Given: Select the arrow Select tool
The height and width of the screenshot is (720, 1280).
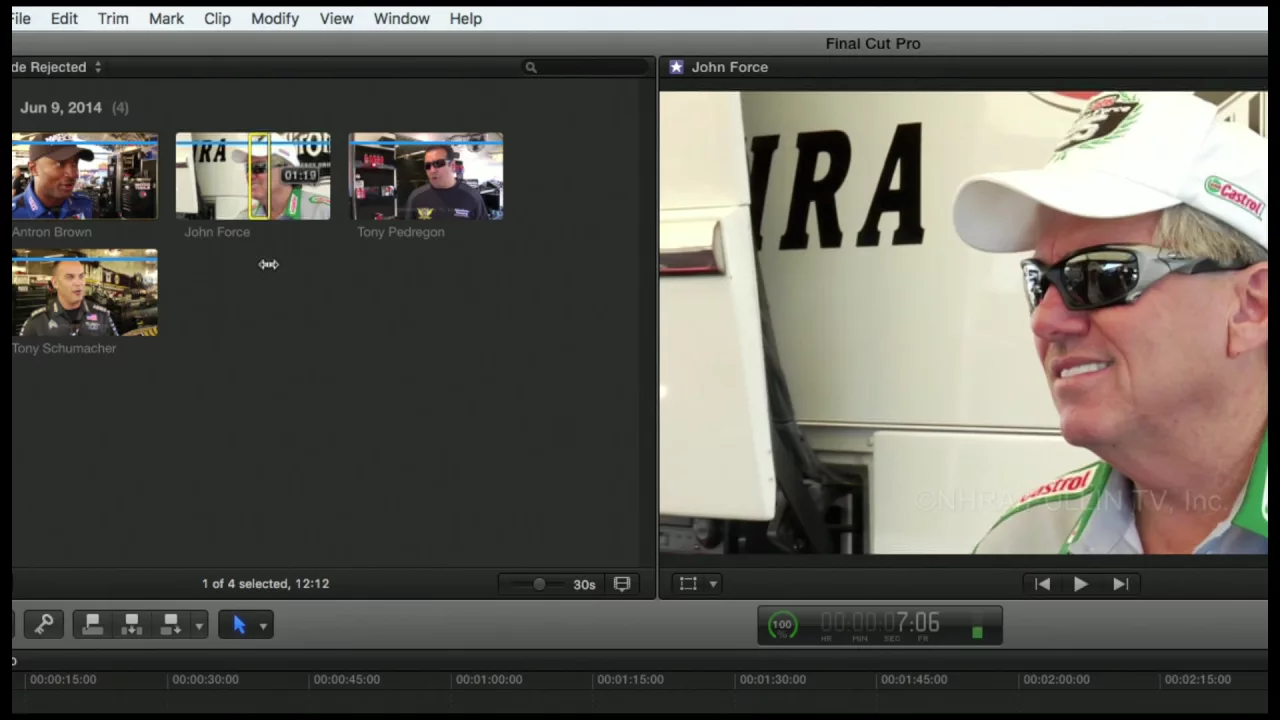Looking at the screenshot, I should coord(239,625).
